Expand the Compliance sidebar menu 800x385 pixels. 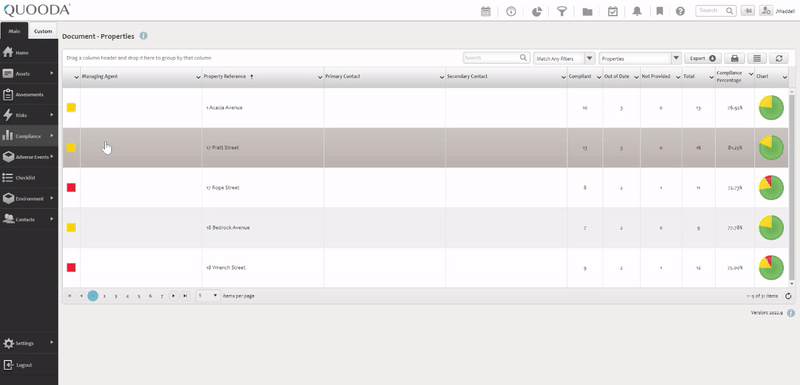pos(29,136)
